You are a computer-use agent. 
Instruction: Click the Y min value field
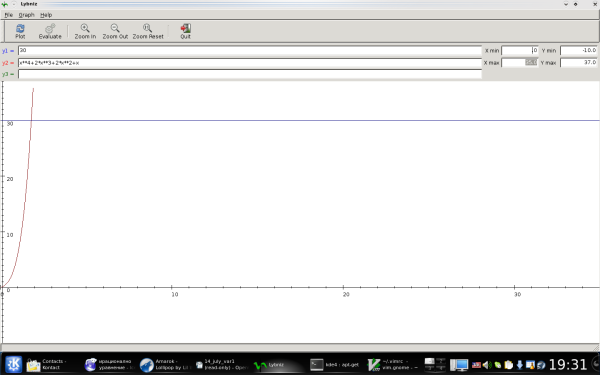579,51
